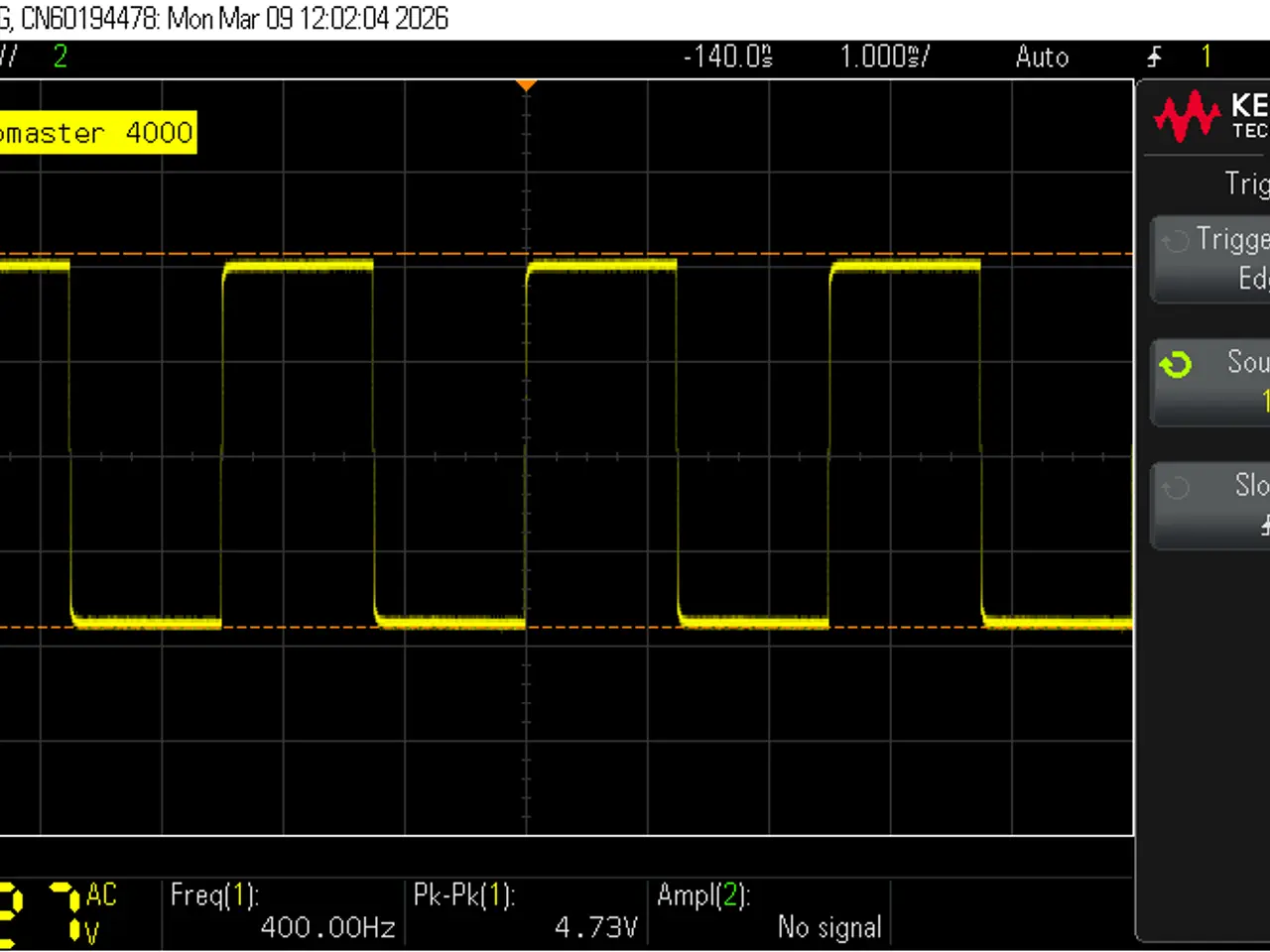Click the 4.73V peak-to-peak value
The height and width of the screenshot is (952, 1270).
click(595, 927)
